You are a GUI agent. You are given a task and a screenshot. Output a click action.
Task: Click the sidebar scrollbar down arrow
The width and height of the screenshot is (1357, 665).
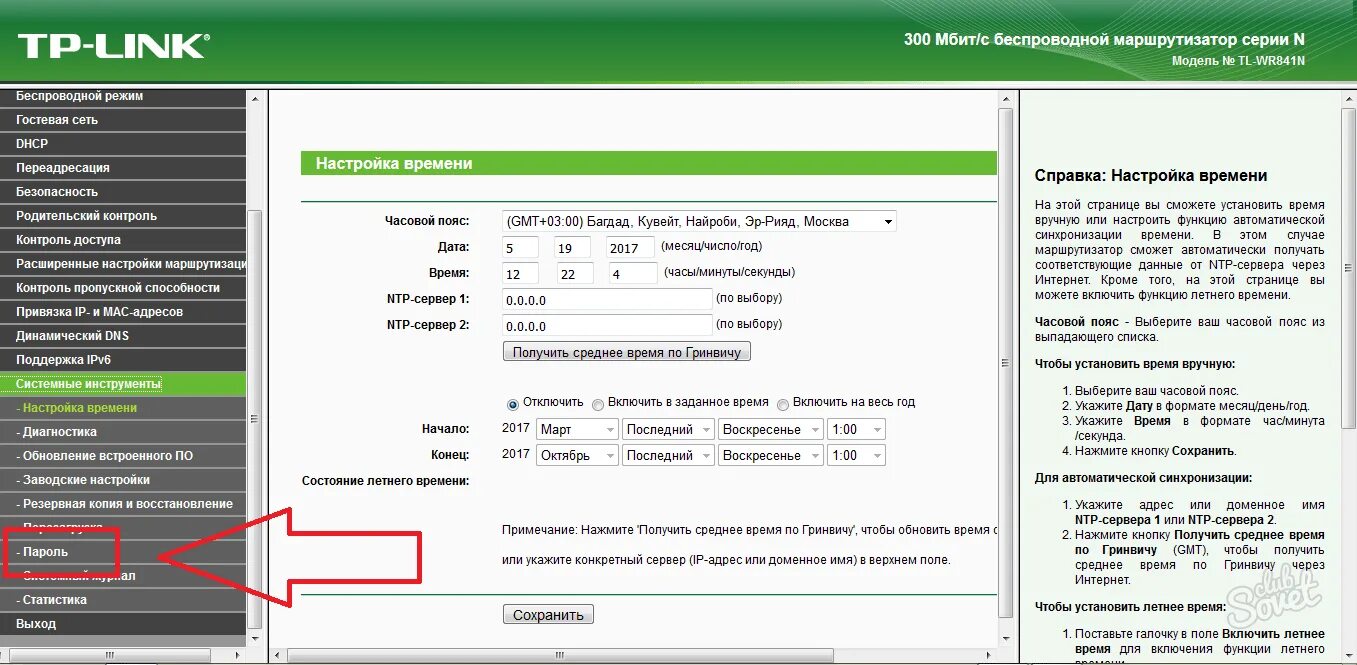[254, 637]
